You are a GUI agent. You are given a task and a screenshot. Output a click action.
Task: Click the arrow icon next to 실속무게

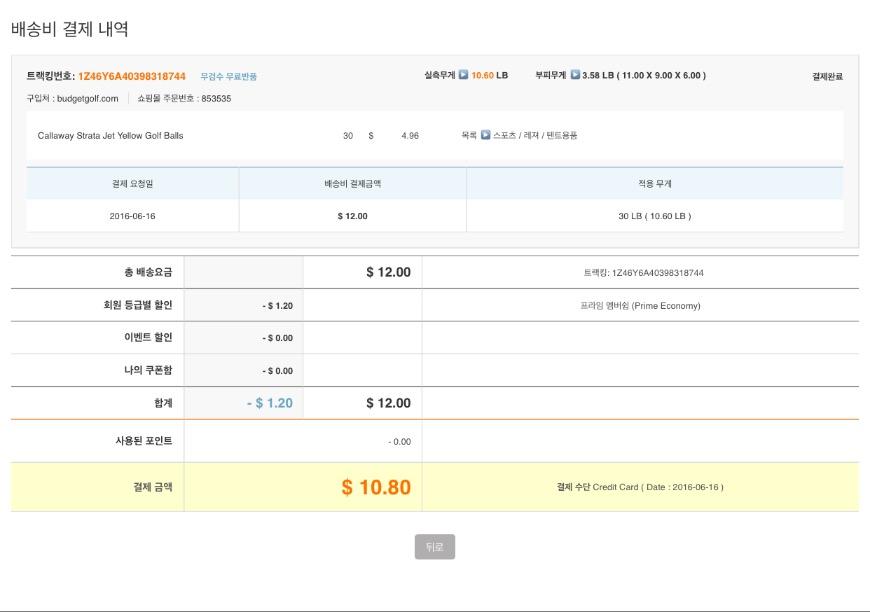tap(463, 76)
